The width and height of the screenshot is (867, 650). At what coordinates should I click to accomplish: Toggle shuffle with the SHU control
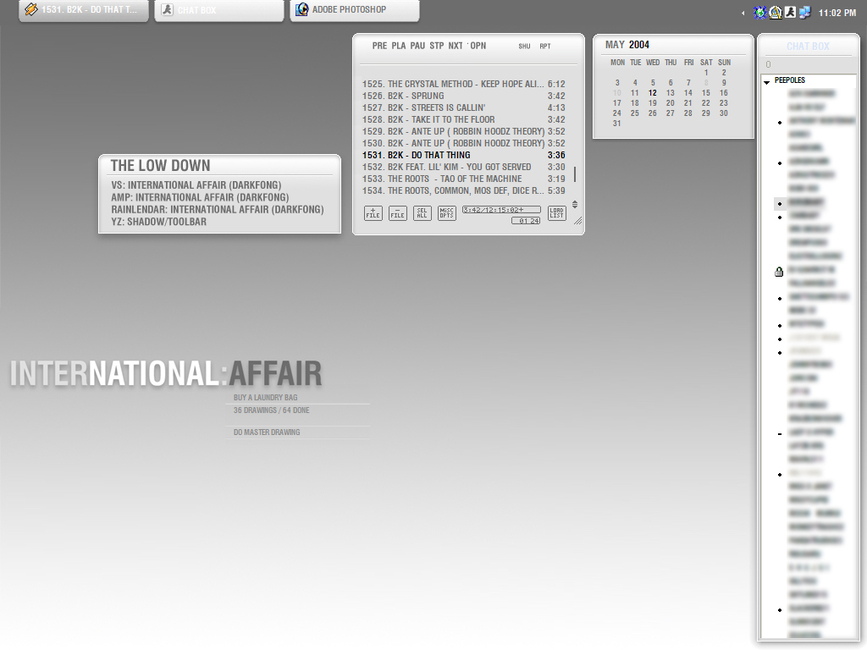[x=524, y=46]
